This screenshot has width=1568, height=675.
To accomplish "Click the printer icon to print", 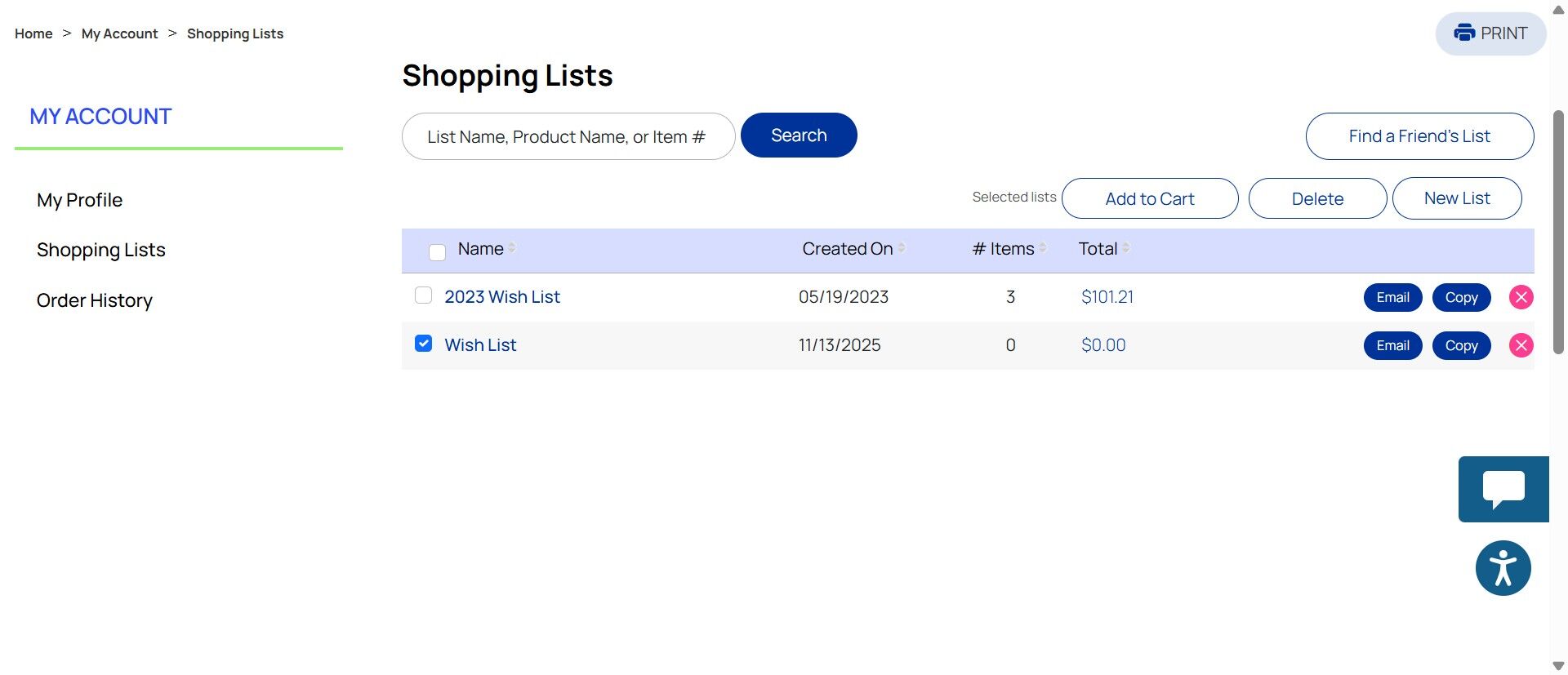I will point(1464,33).
